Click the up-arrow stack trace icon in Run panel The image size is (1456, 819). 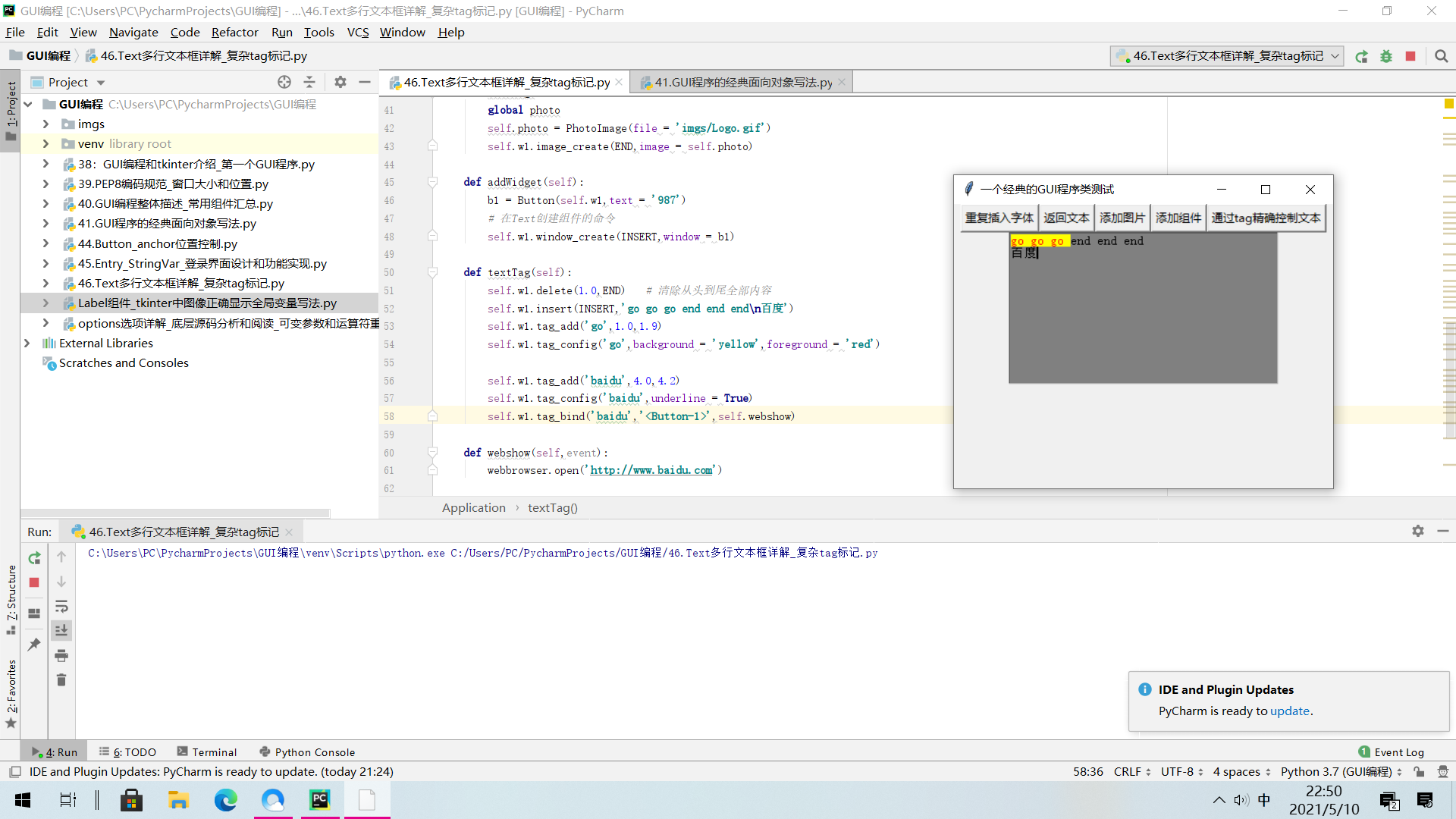[x=61, y=557]
